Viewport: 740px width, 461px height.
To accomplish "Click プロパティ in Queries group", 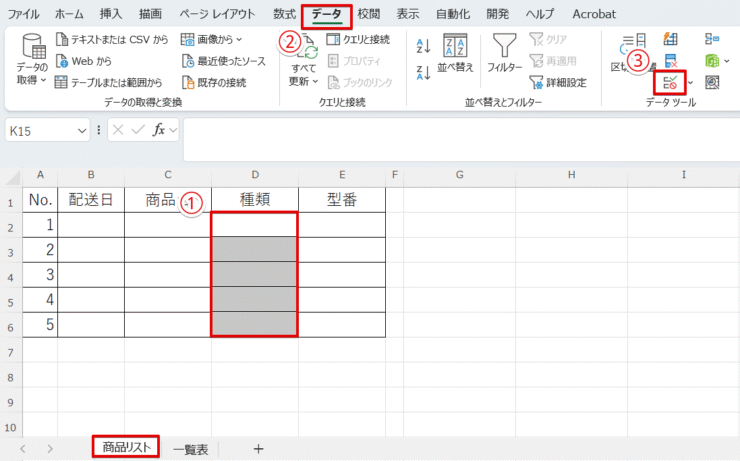I will 354,61.
